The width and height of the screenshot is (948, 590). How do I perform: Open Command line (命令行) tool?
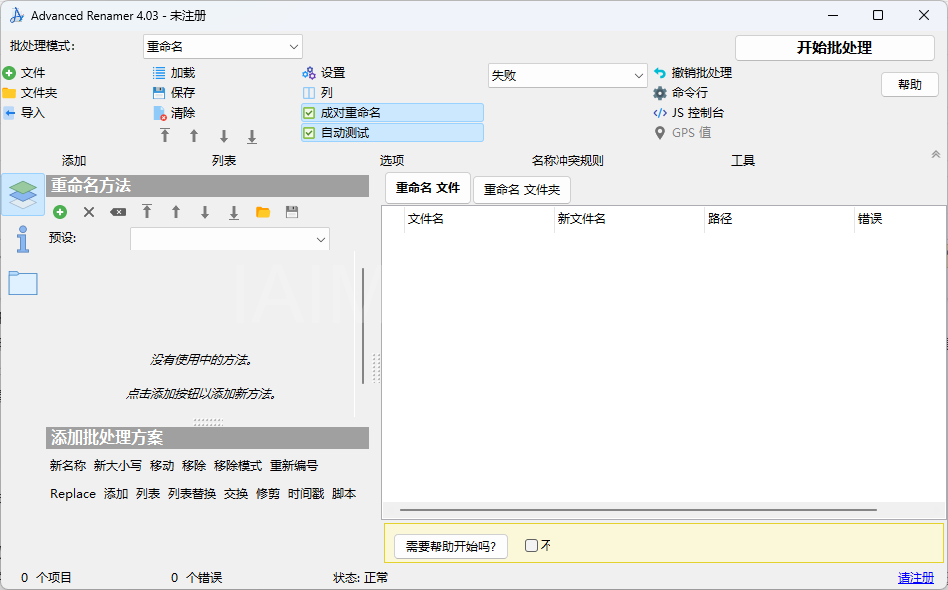pyautogui.click(x=660, y=93)
